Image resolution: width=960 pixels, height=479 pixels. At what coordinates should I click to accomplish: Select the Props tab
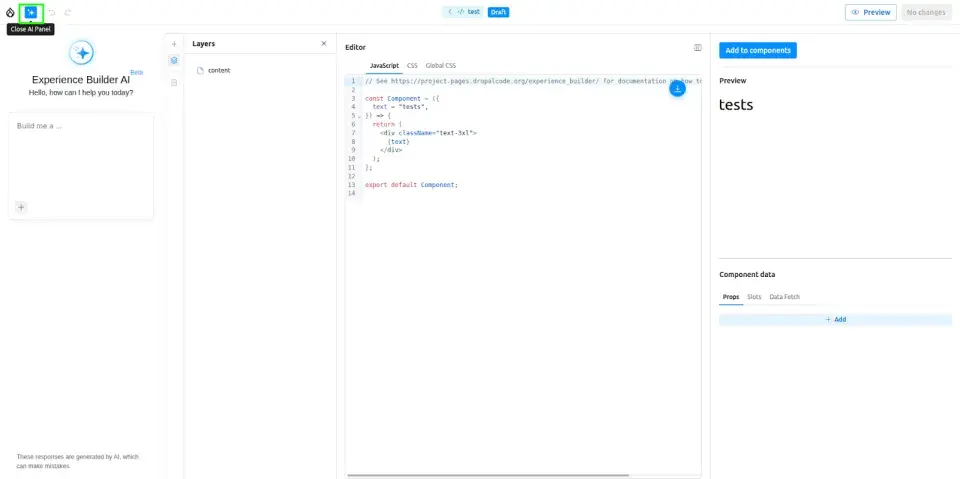click(731, 296)
